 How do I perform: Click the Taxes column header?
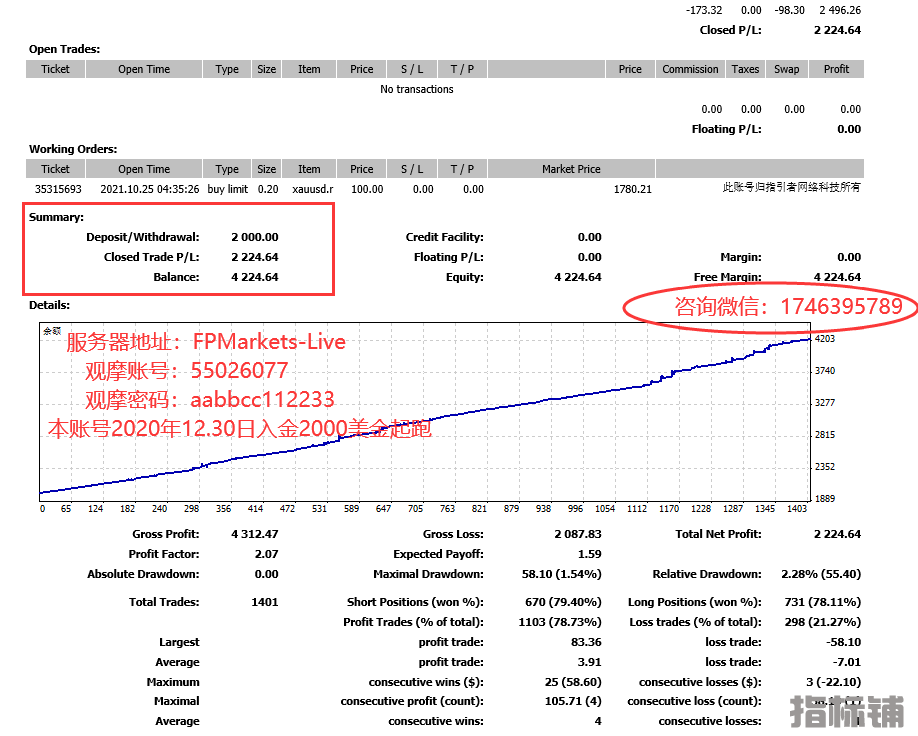coord(745,69)
